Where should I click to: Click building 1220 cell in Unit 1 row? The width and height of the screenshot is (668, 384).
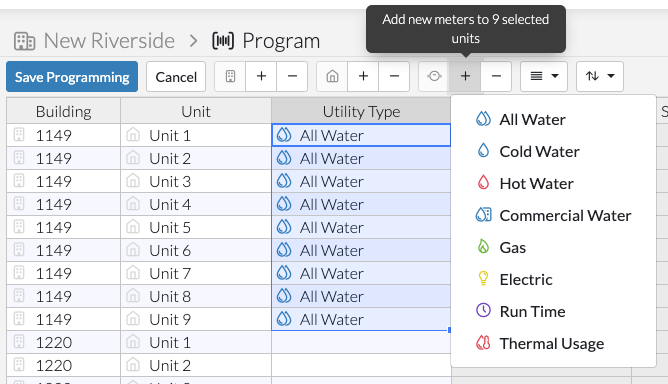[63, 342]
